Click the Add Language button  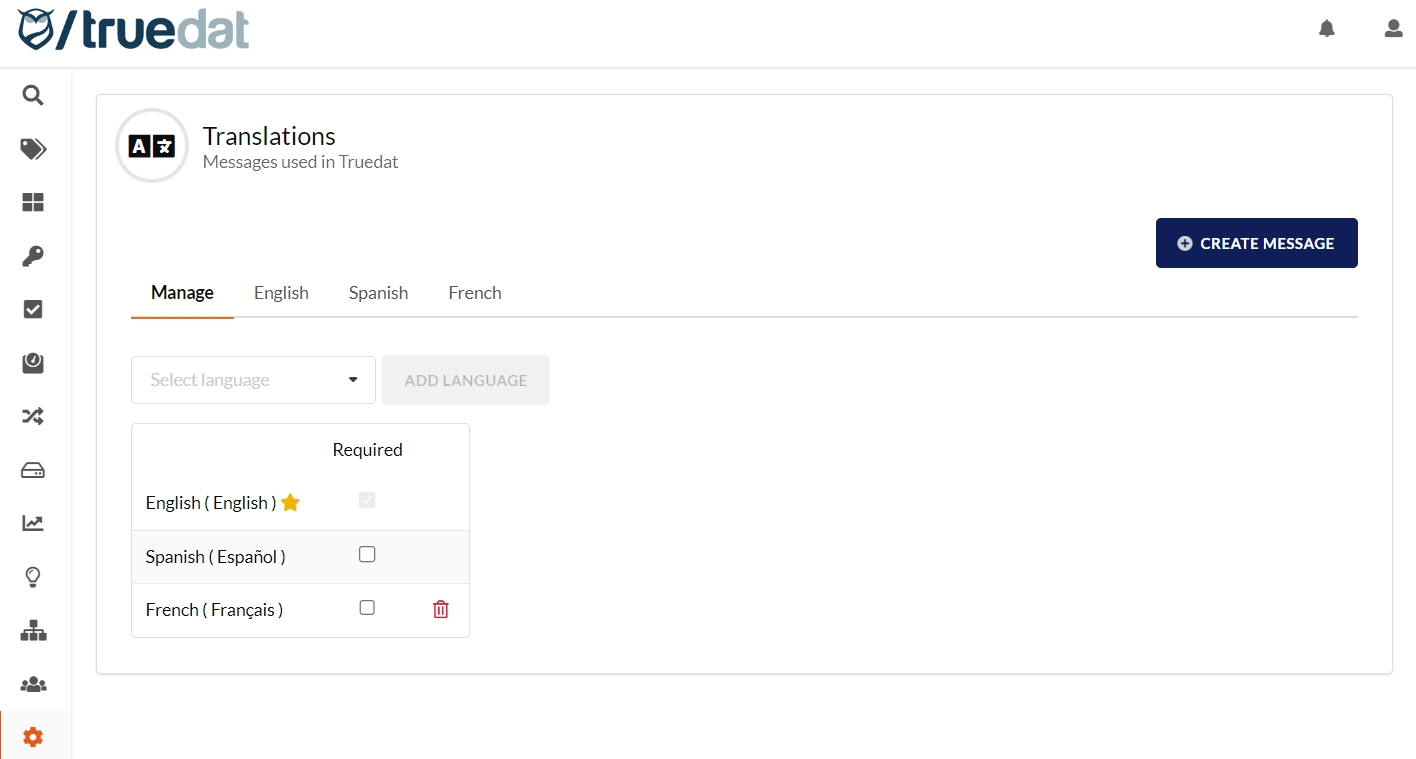coord(466,380)
